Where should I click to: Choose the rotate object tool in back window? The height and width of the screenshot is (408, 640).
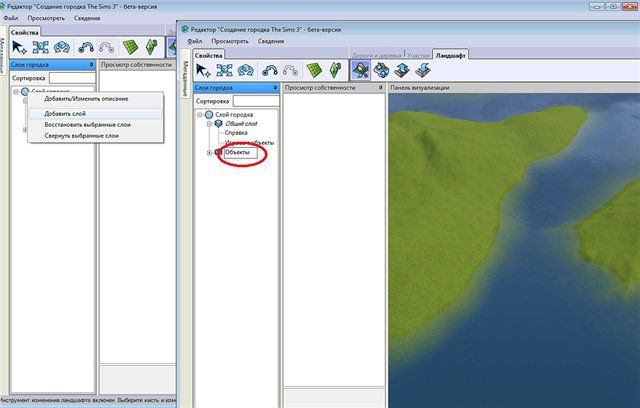(x=62, y=47)
